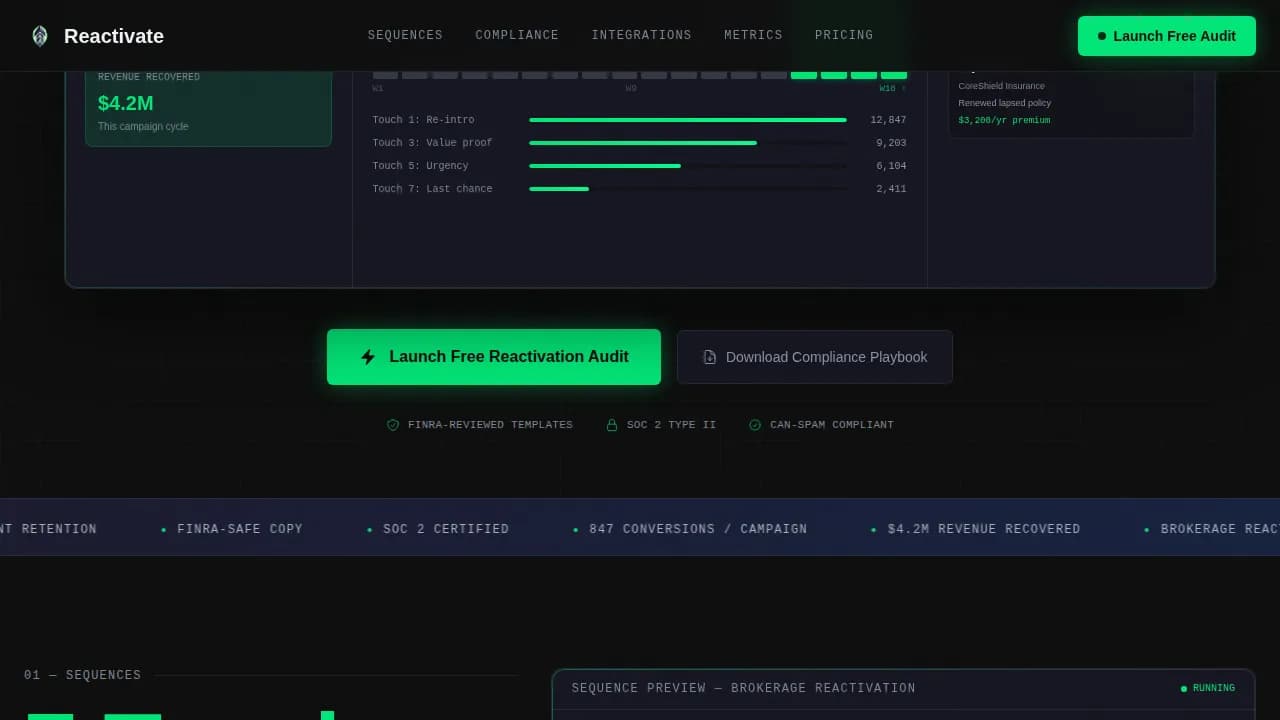Screen dimensions: 1280x720
Task: Open the Reactivate home link text
Action: pyautogui.click(x=114, y=36)
